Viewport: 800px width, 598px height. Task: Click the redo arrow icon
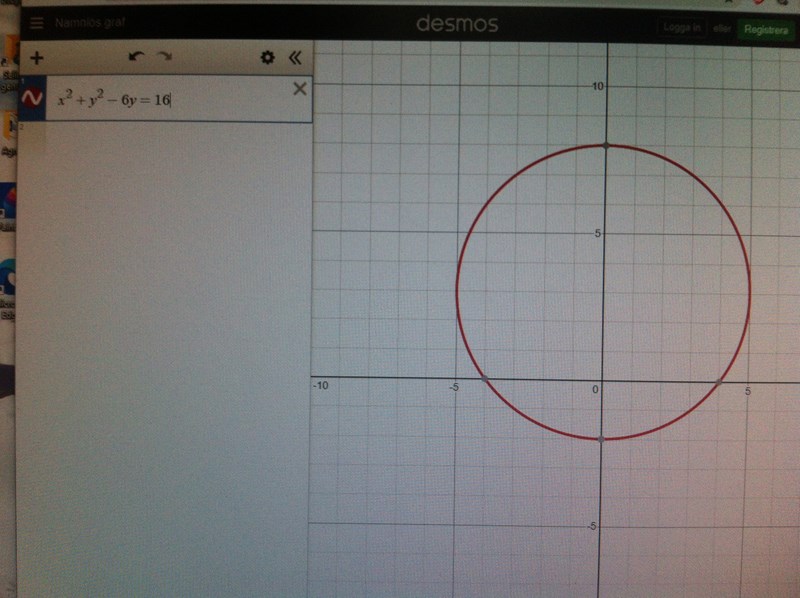[x=165, y=58]
